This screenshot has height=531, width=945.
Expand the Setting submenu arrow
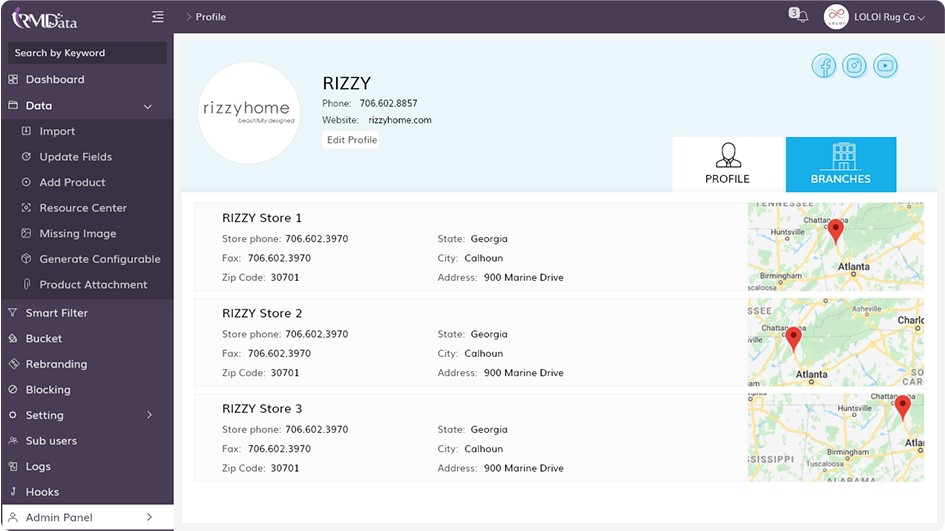pyautogui.click(x=149, y=415)
